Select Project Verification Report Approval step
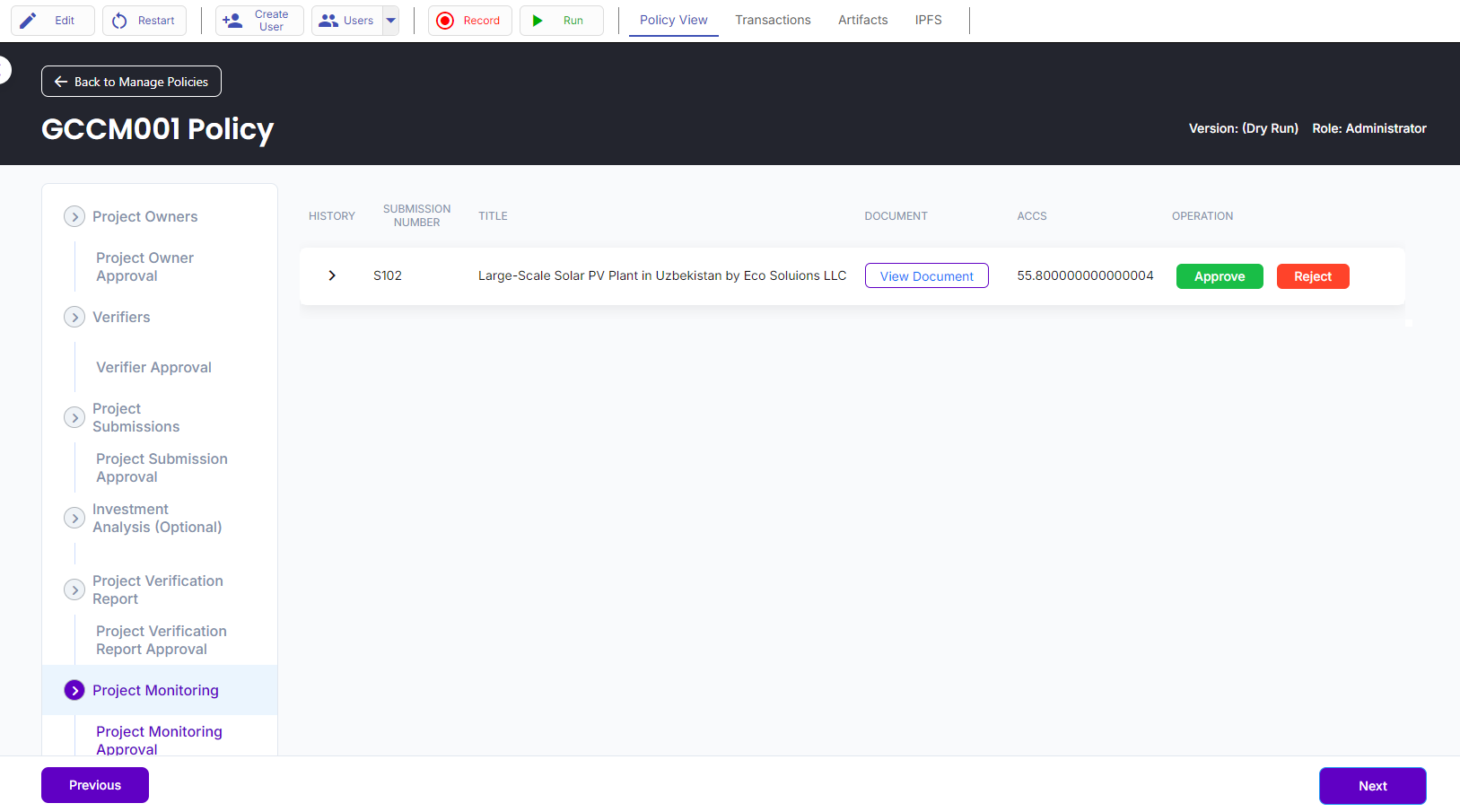1460x812 pixels. pos(161,641)
